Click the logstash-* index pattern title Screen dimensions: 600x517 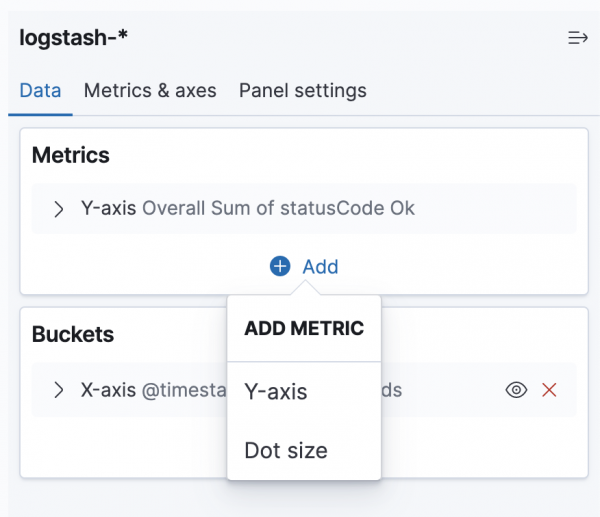tap(74, 38)
